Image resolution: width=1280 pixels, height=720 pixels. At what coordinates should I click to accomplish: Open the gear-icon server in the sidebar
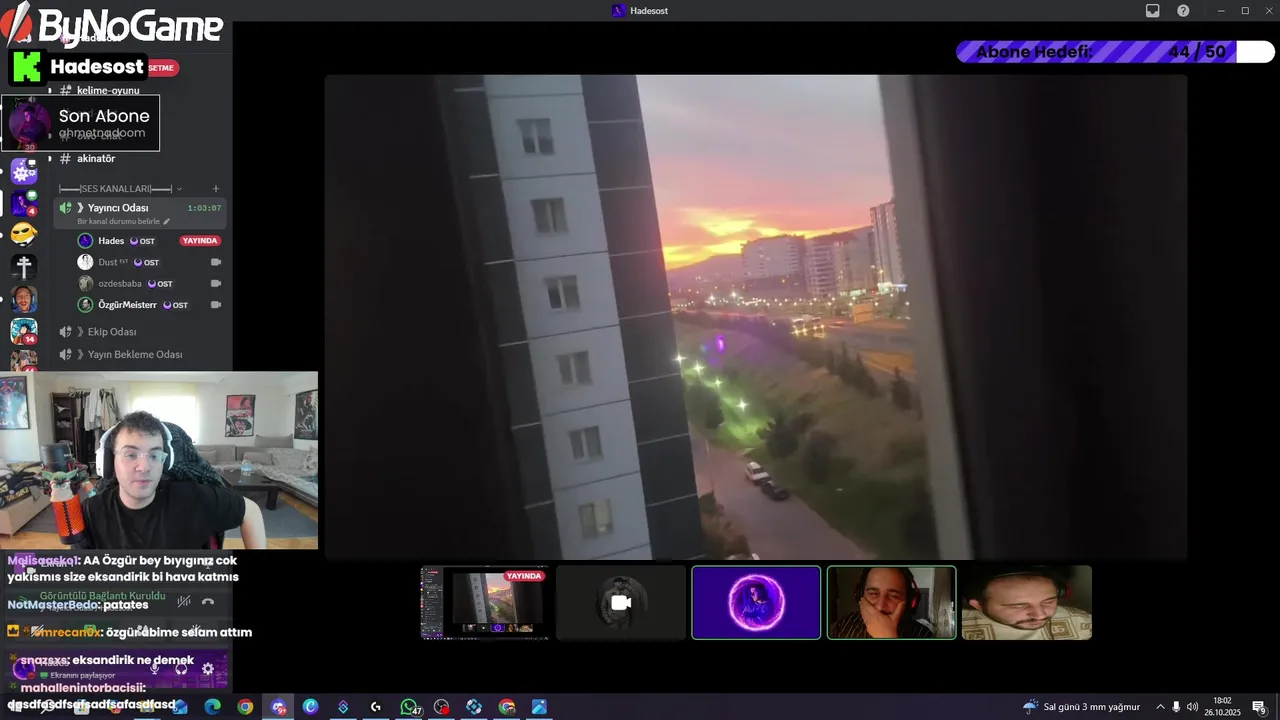tap(24, 171)
